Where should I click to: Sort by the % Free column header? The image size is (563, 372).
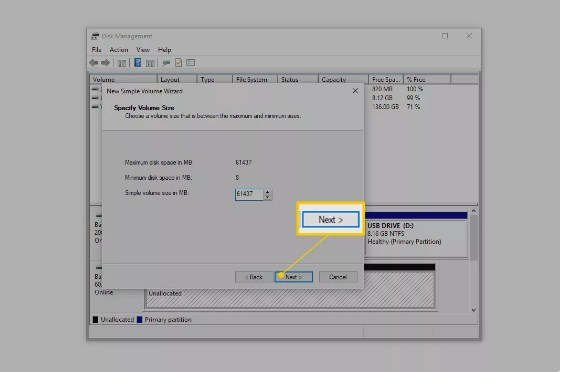[427, 79]
